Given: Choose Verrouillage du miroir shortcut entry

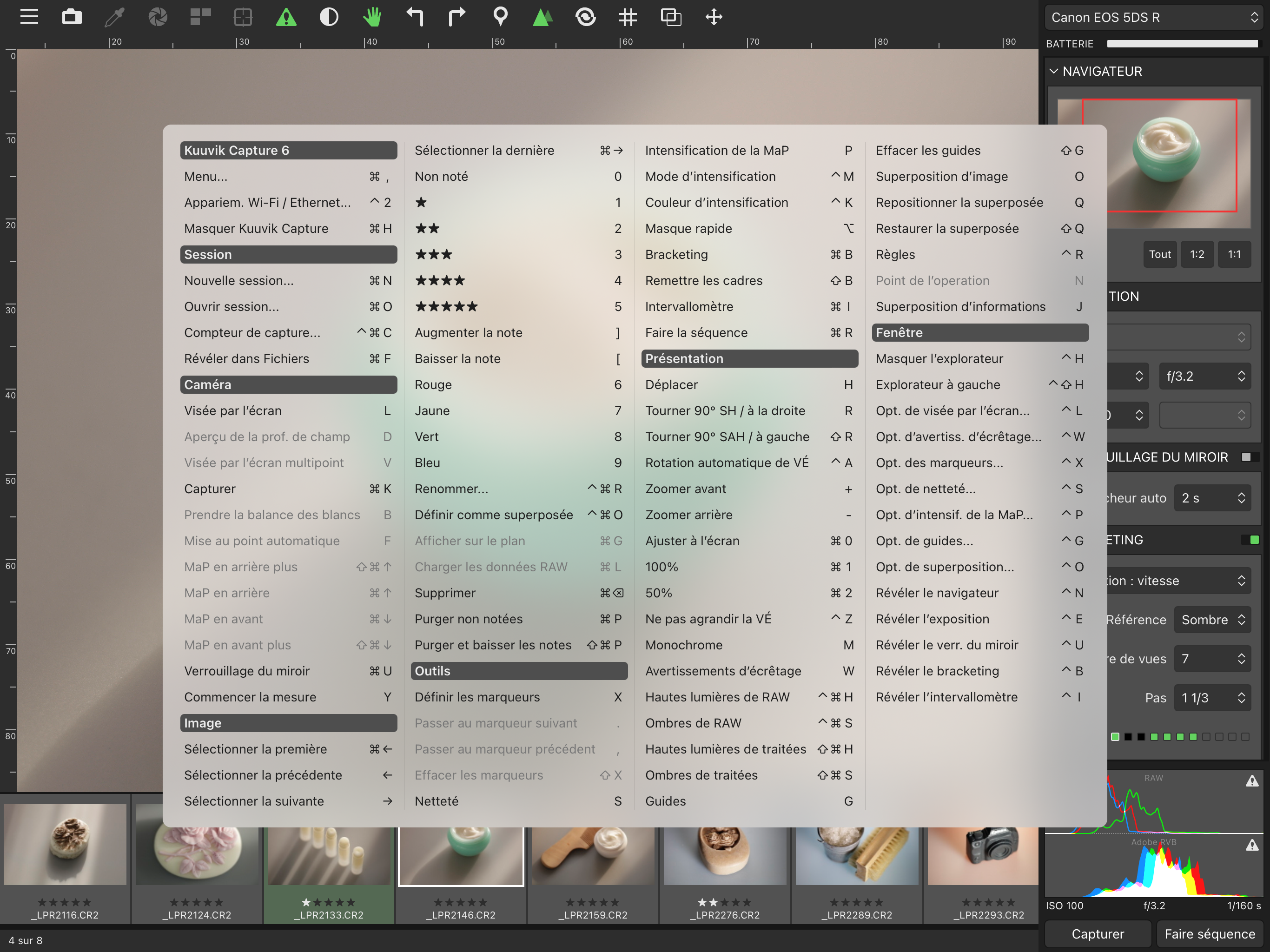Looking at the screenshot, I should click(x=288, y=671).
